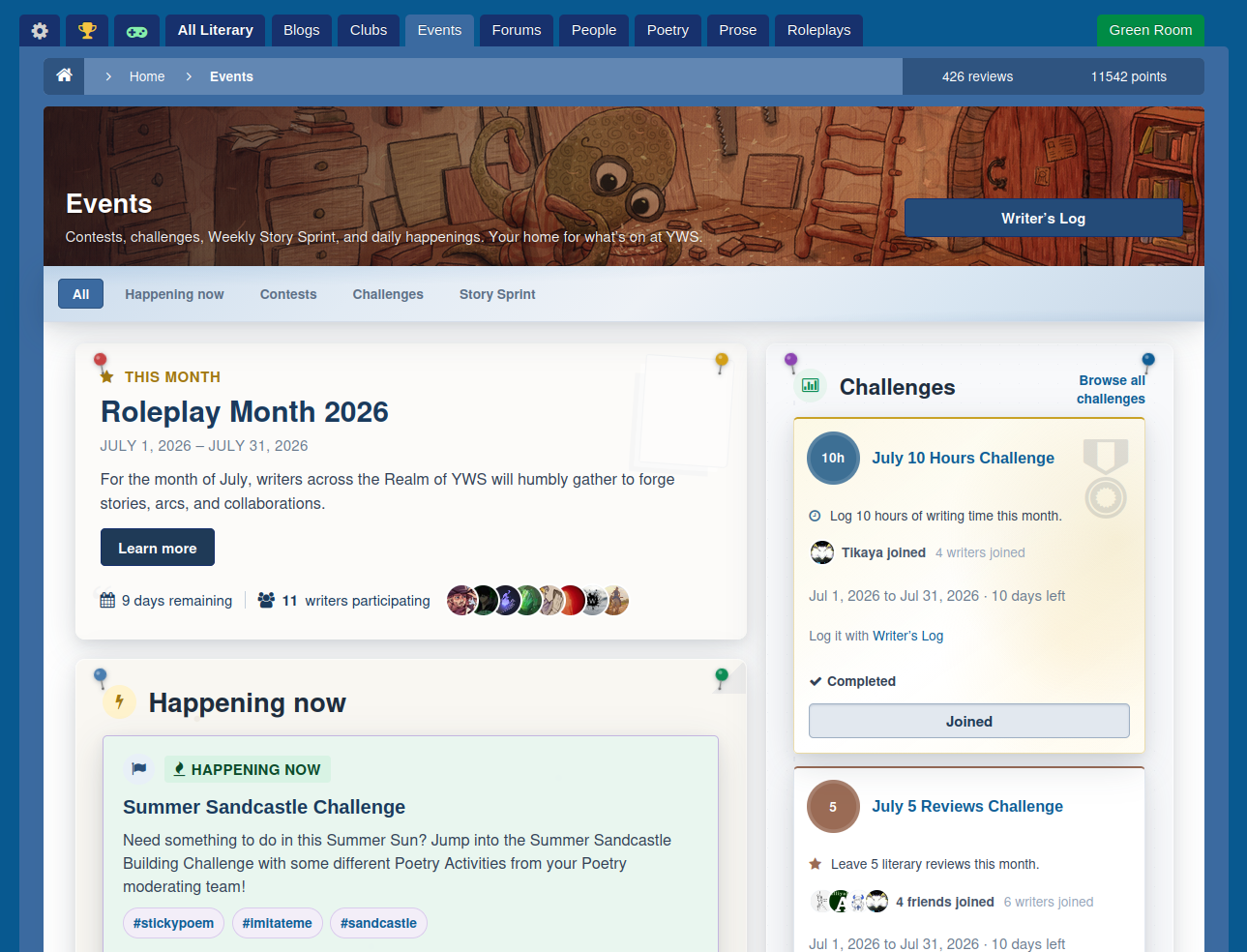Click the HAPPENING NOW badge
The height and width of the screenshot is (952, 1247).
[x=248, y=769]
